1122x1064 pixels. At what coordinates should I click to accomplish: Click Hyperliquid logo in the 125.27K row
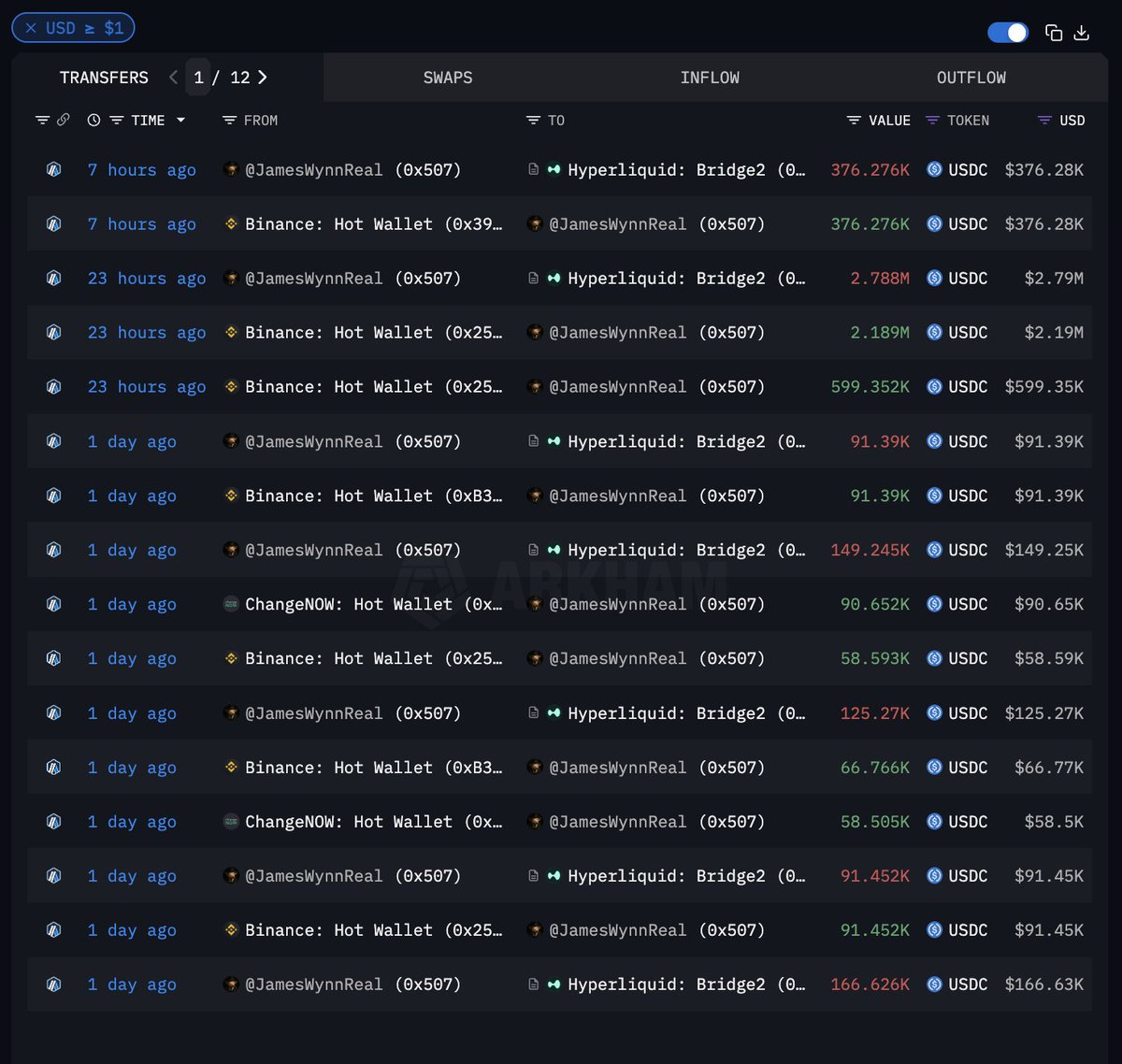(x=554, y=713)
